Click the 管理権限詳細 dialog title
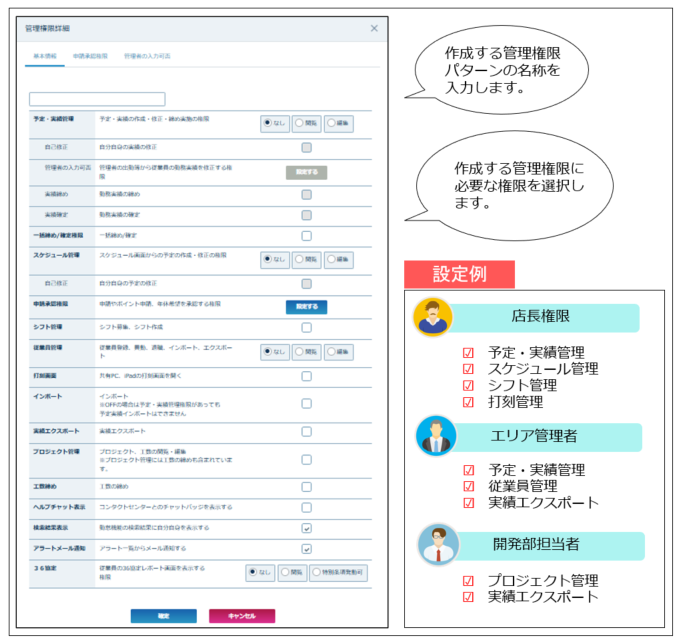 point(47,29)
